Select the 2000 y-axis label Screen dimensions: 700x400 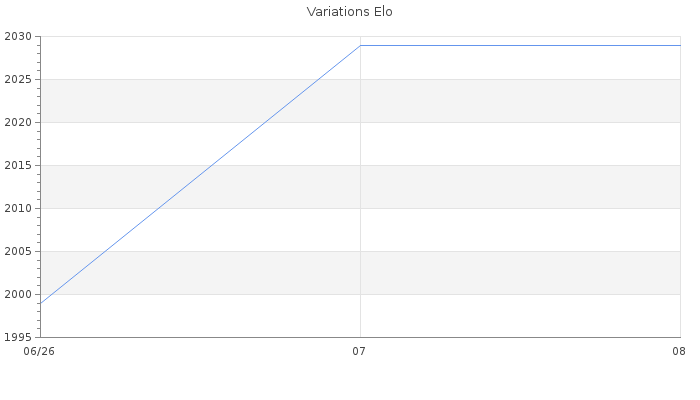click(x=18, y=294)
